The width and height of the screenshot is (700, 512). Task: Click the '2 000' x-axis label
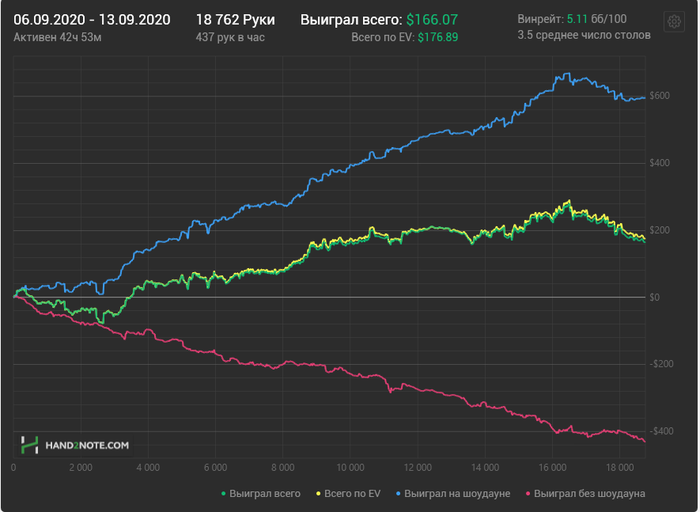click(81, 468)
